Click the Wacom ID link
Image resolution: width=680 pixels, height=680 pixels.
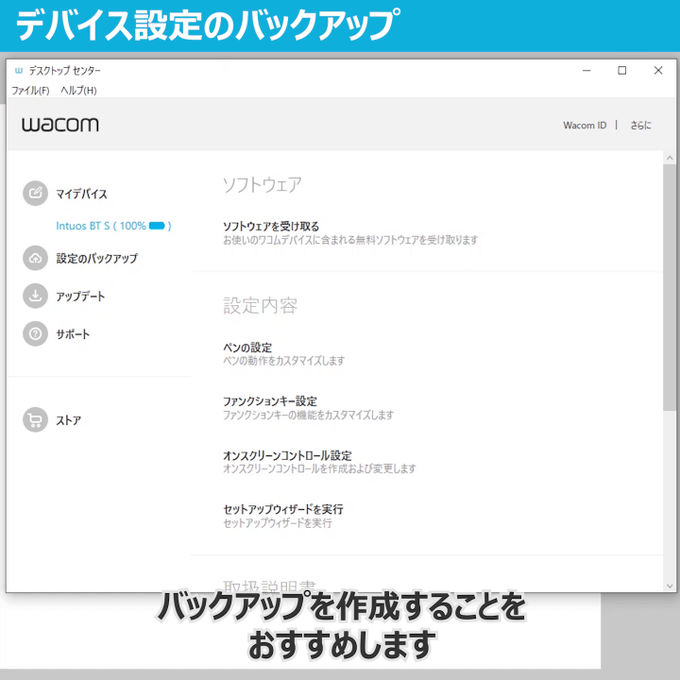pyautogui.click(x=585, y=125)
